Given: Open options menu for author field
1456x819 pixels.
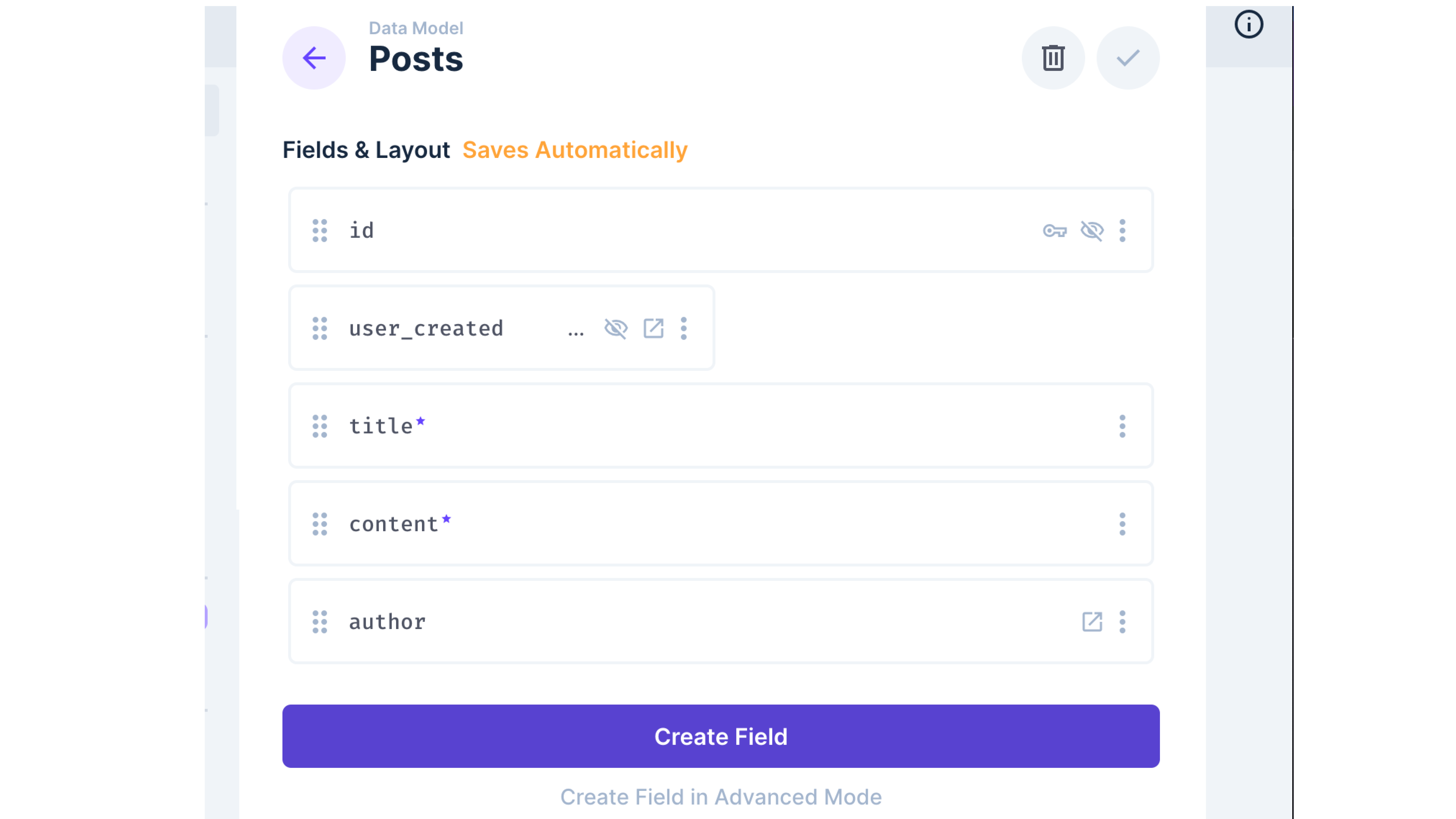Looking at the screenshot, I should 1122,622.
